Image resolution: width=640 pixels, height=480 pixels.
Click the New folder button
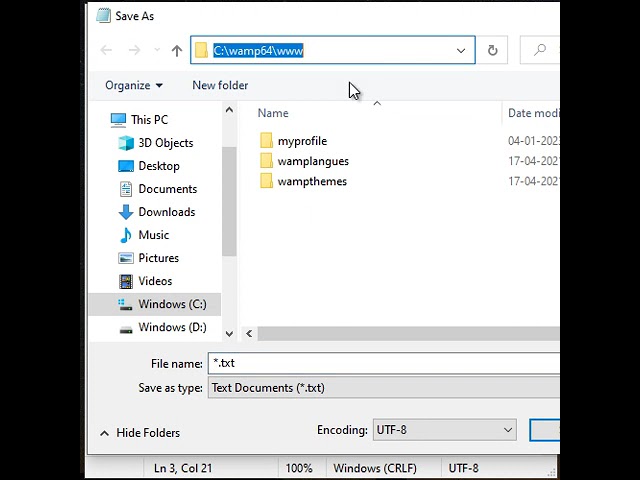pyautogui.click(x=220, y=85)
